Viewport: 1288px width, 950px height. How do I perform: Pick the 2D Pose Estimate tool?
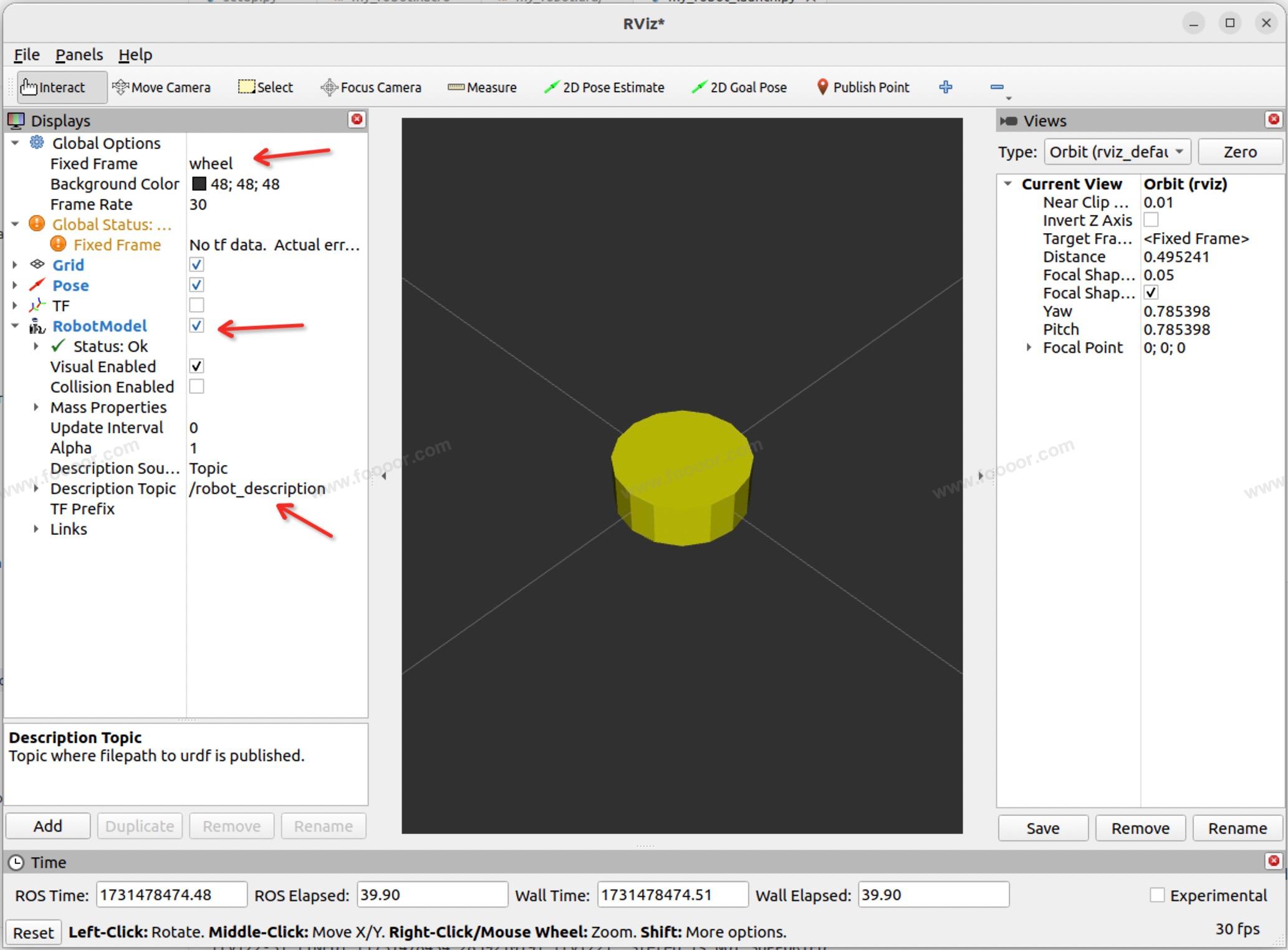pyautogui.click(x=603, y=87)
